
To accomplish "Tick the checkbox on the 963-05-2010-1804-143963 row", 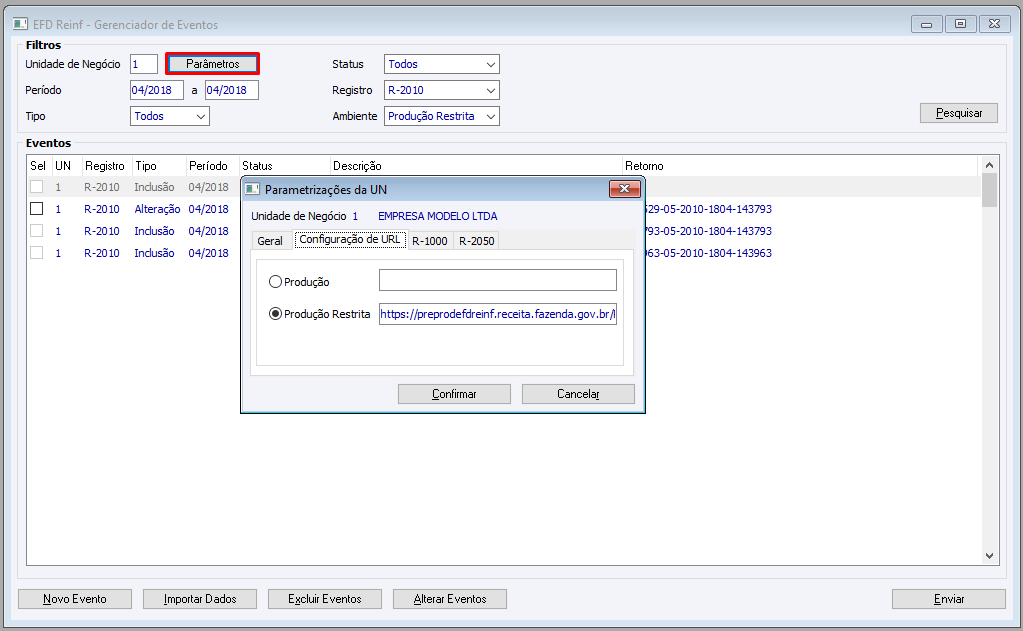I will point(37,253).
